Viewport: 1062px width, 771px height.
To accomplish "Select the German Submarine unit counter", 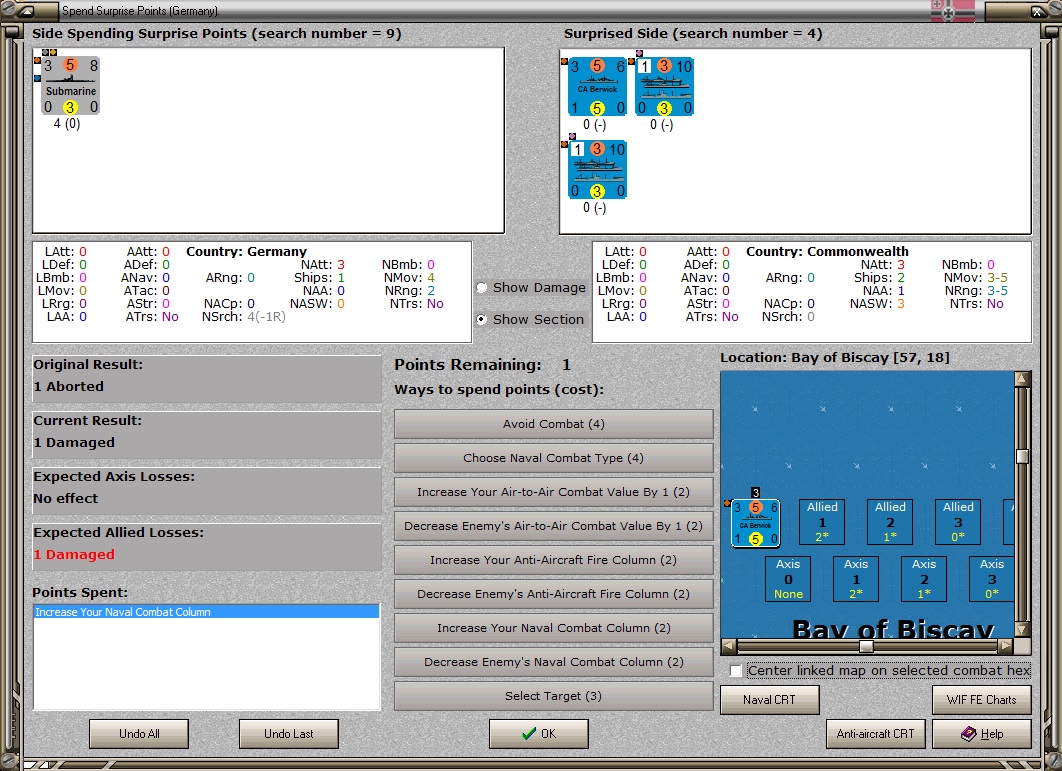I will point(70,86).
